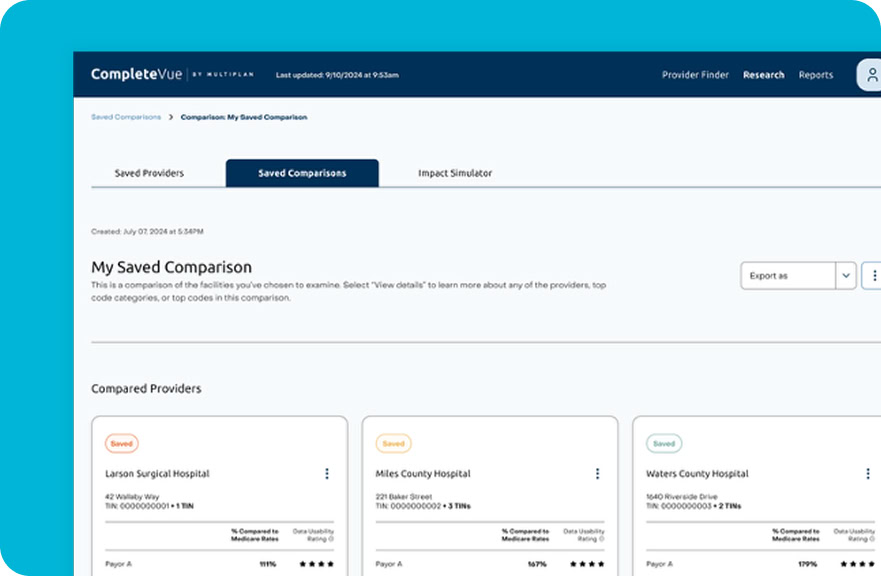This screenshot has width=881, height=576.
Task: Open the Impact Simulator tab
Action: click(x=455, y=173)
